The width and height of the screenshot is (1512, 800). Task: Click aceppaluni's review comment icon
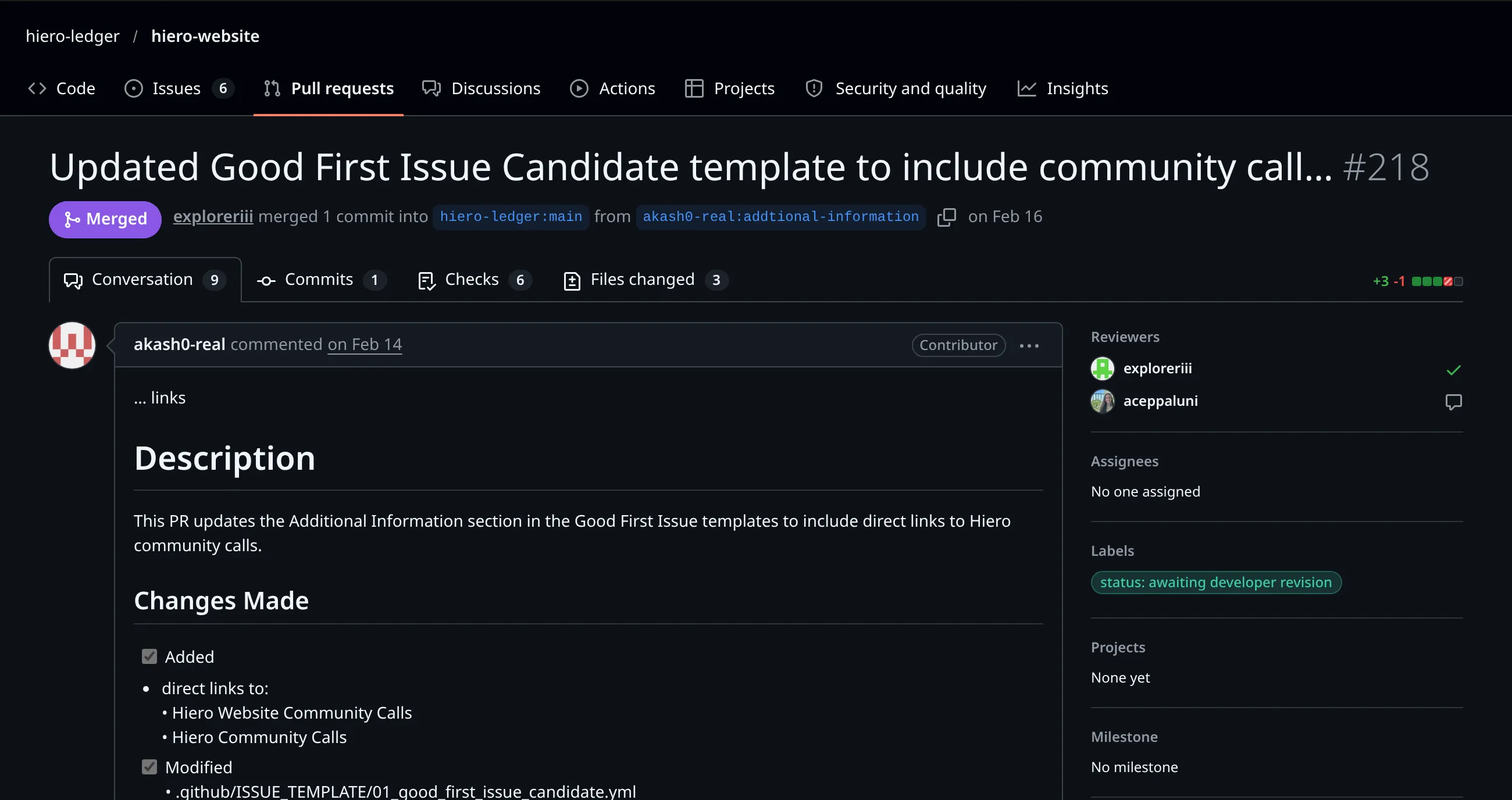tap(1453, 402)
